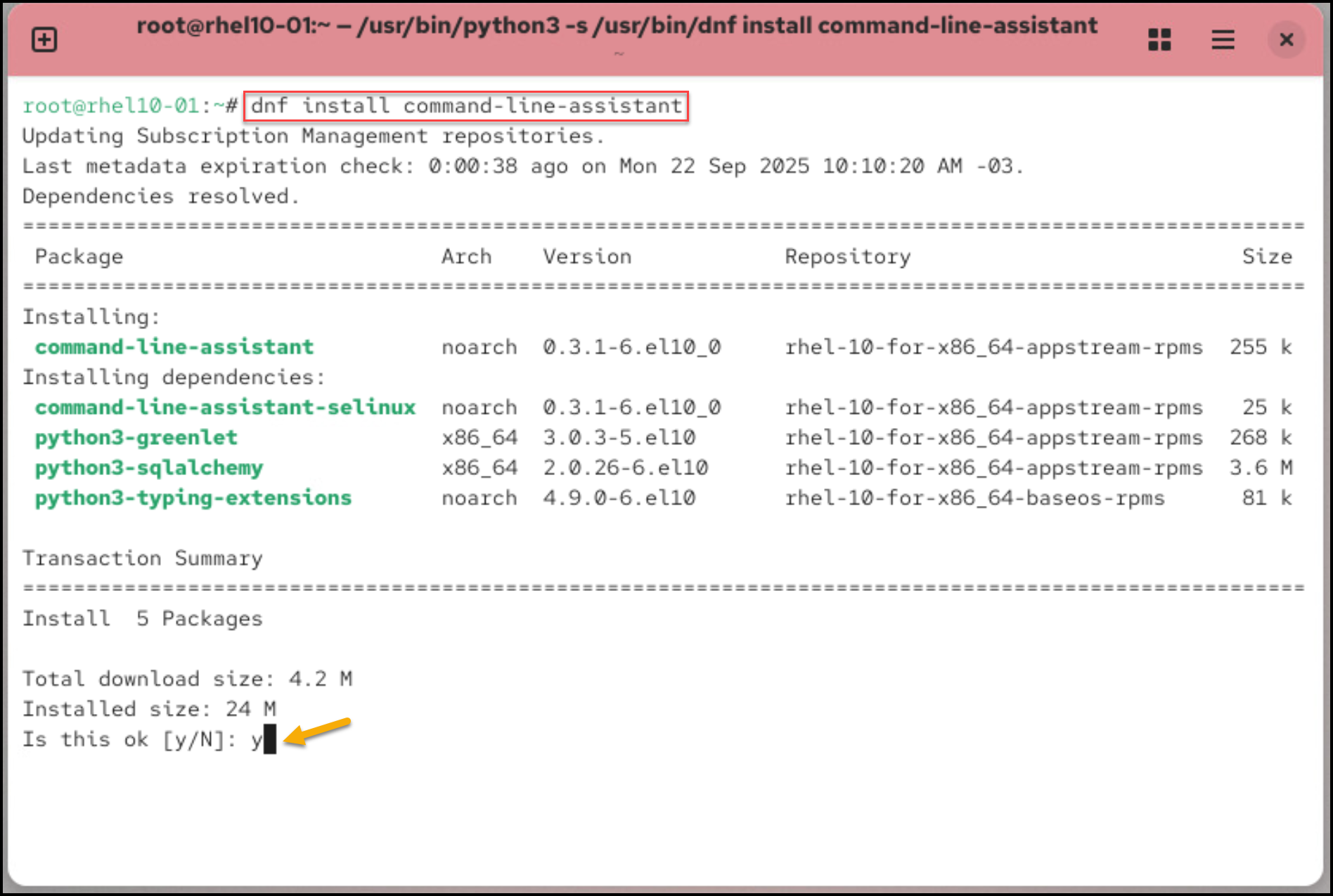Image resolution: width=1333 pixels, height=896 pixels.
Task: Click the Transaction Summary heading
Action: [x=141, y=558]
